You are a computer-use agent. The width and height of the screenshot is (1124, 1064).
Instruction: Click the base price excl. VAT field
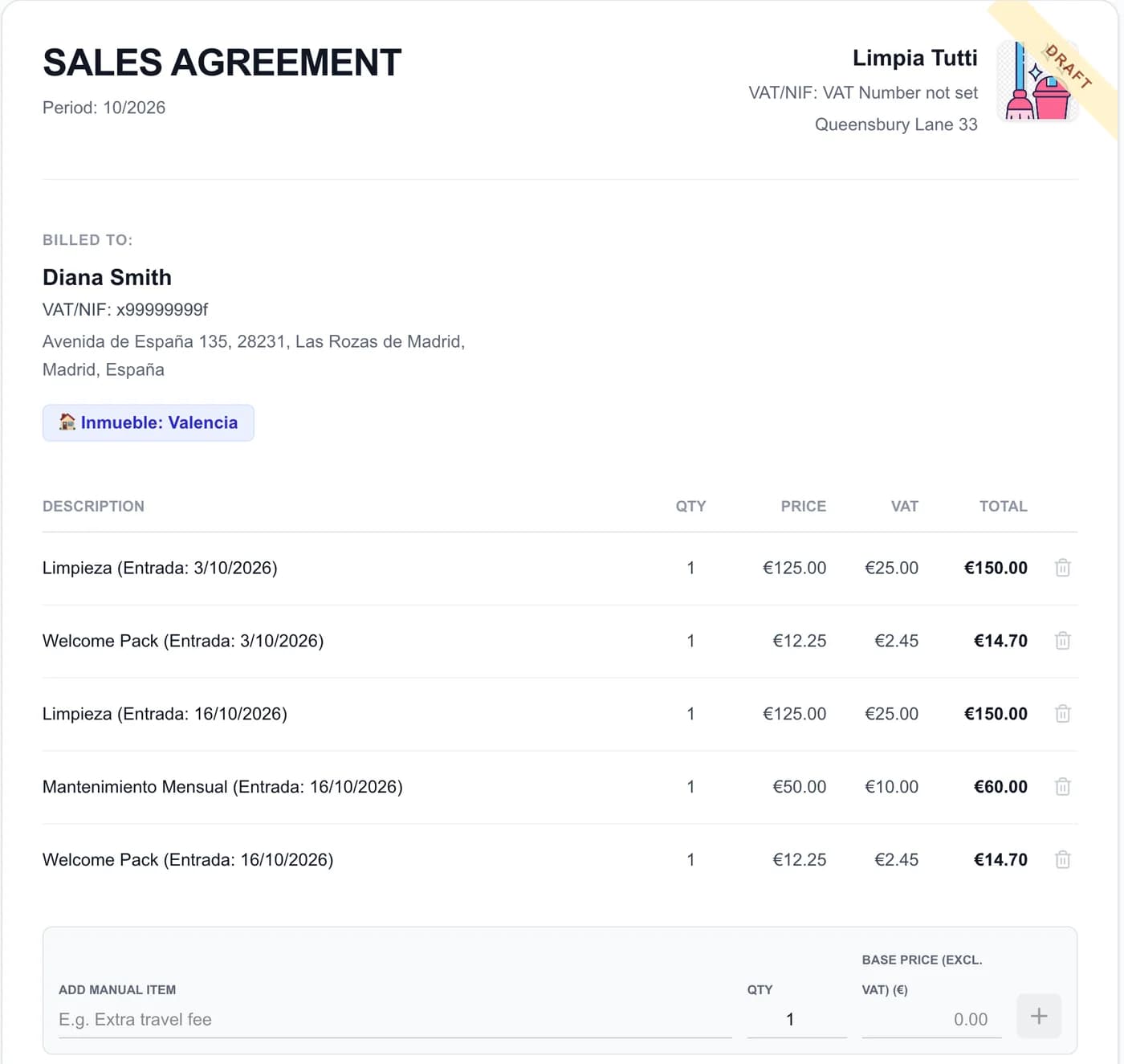[x=931, y=1020]
